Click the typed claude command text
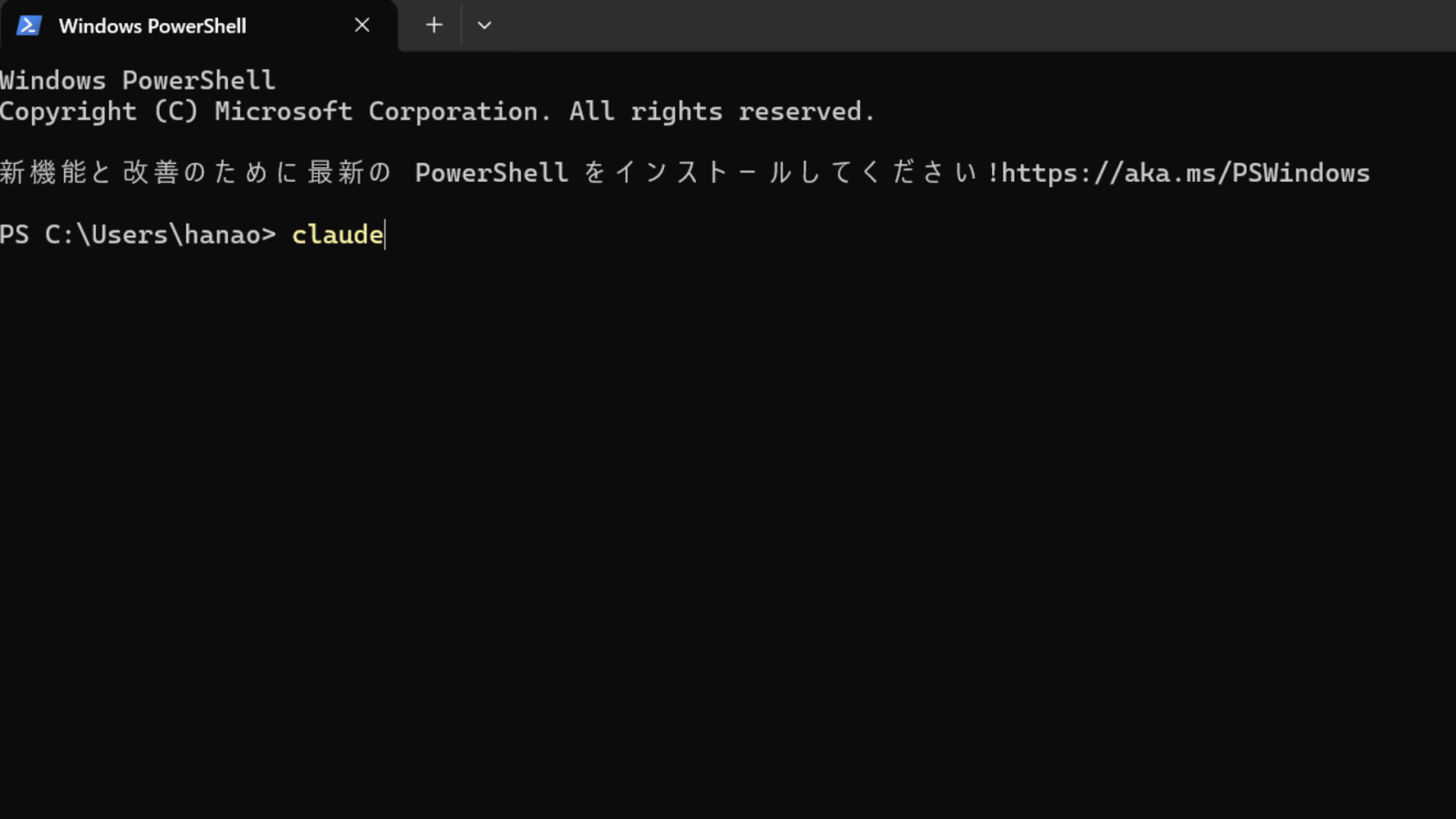 pyautogui.click(x=337, y=234)
